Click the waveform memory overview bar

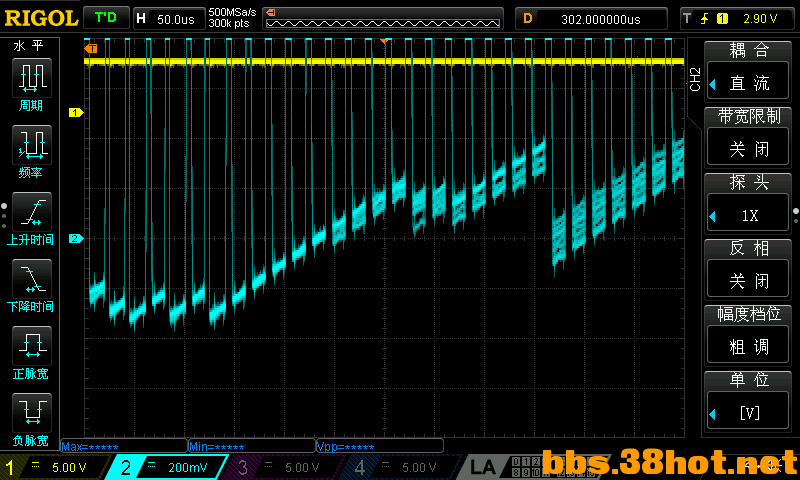coord(383,19)
